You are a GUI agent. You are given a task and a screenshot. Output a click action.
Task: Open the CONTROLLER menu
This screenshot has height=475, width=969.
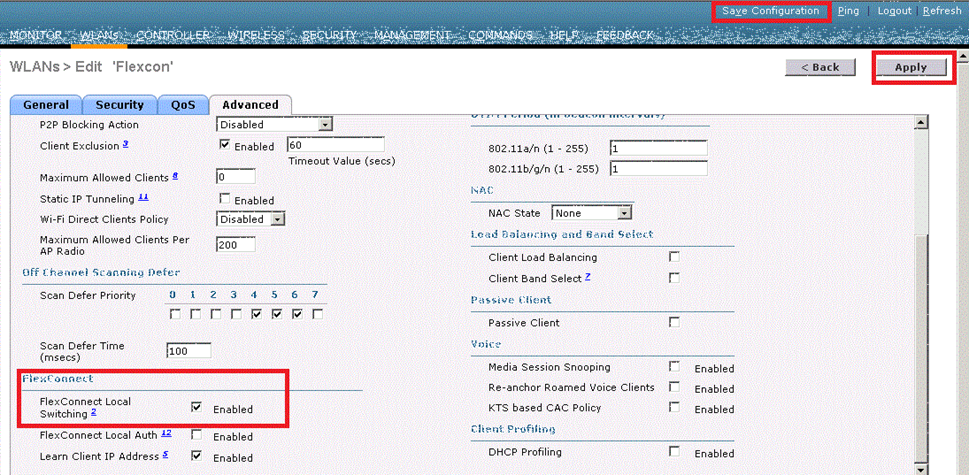173,35
